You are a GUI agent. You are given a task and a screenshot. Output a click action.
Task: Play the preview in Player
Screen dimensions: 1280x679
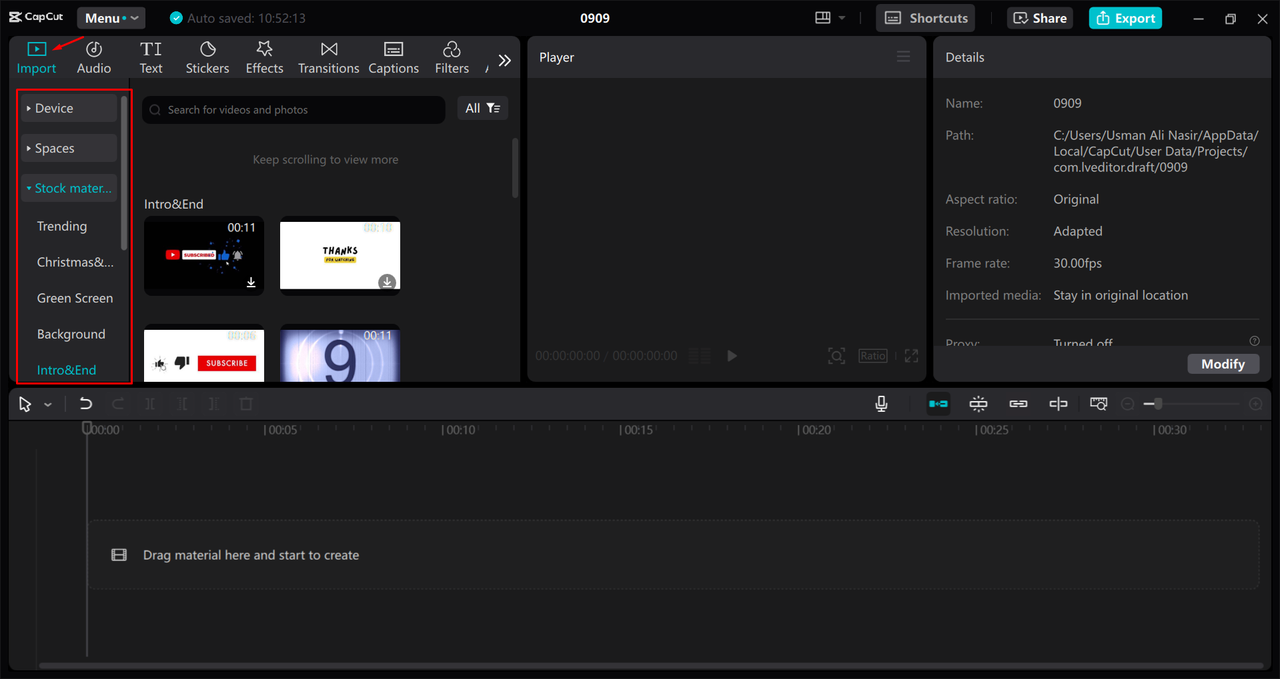point(732,356)
